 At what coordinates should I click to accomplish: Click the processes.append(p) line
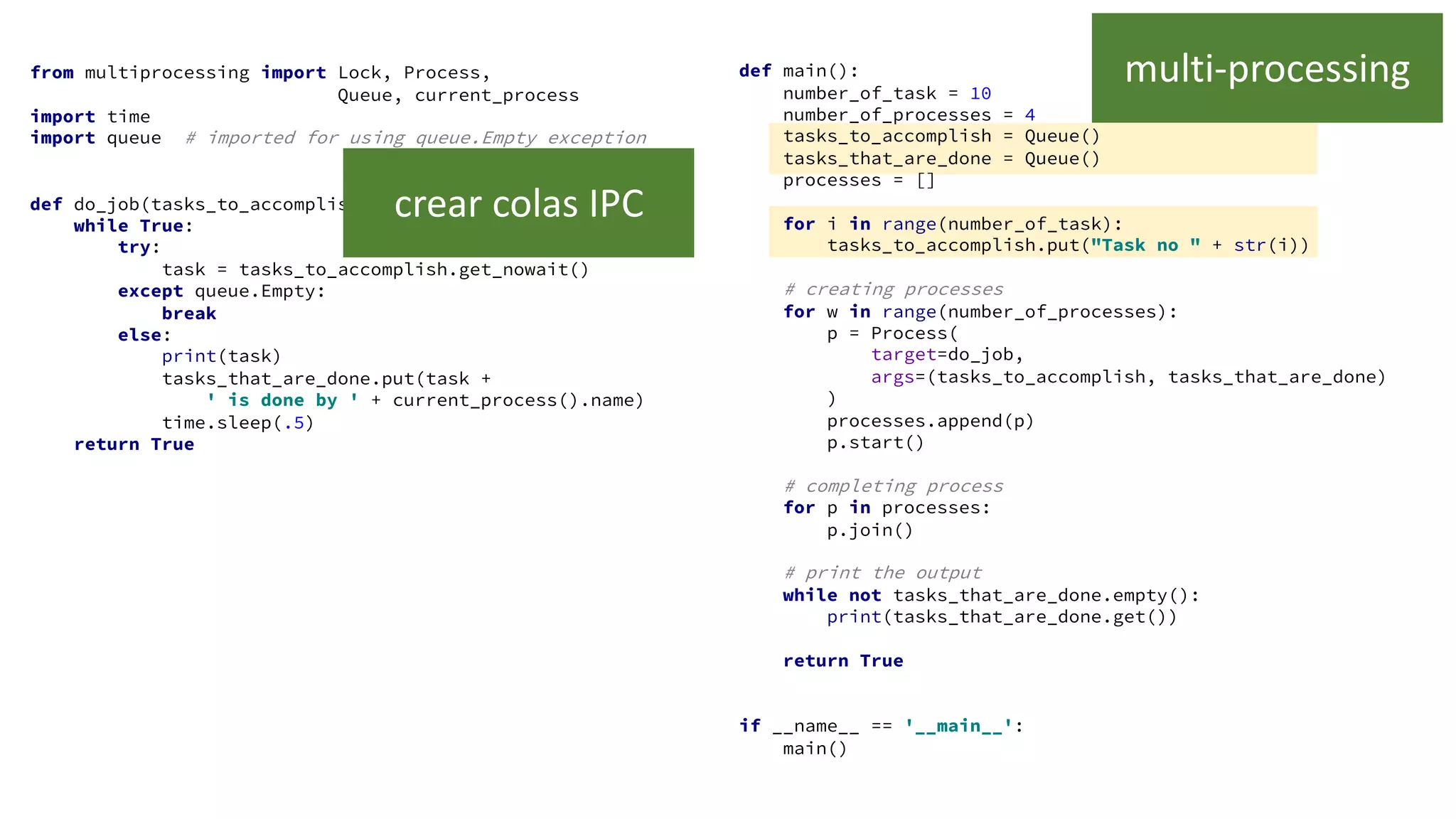pyautogui.click(x=929, y=422)
